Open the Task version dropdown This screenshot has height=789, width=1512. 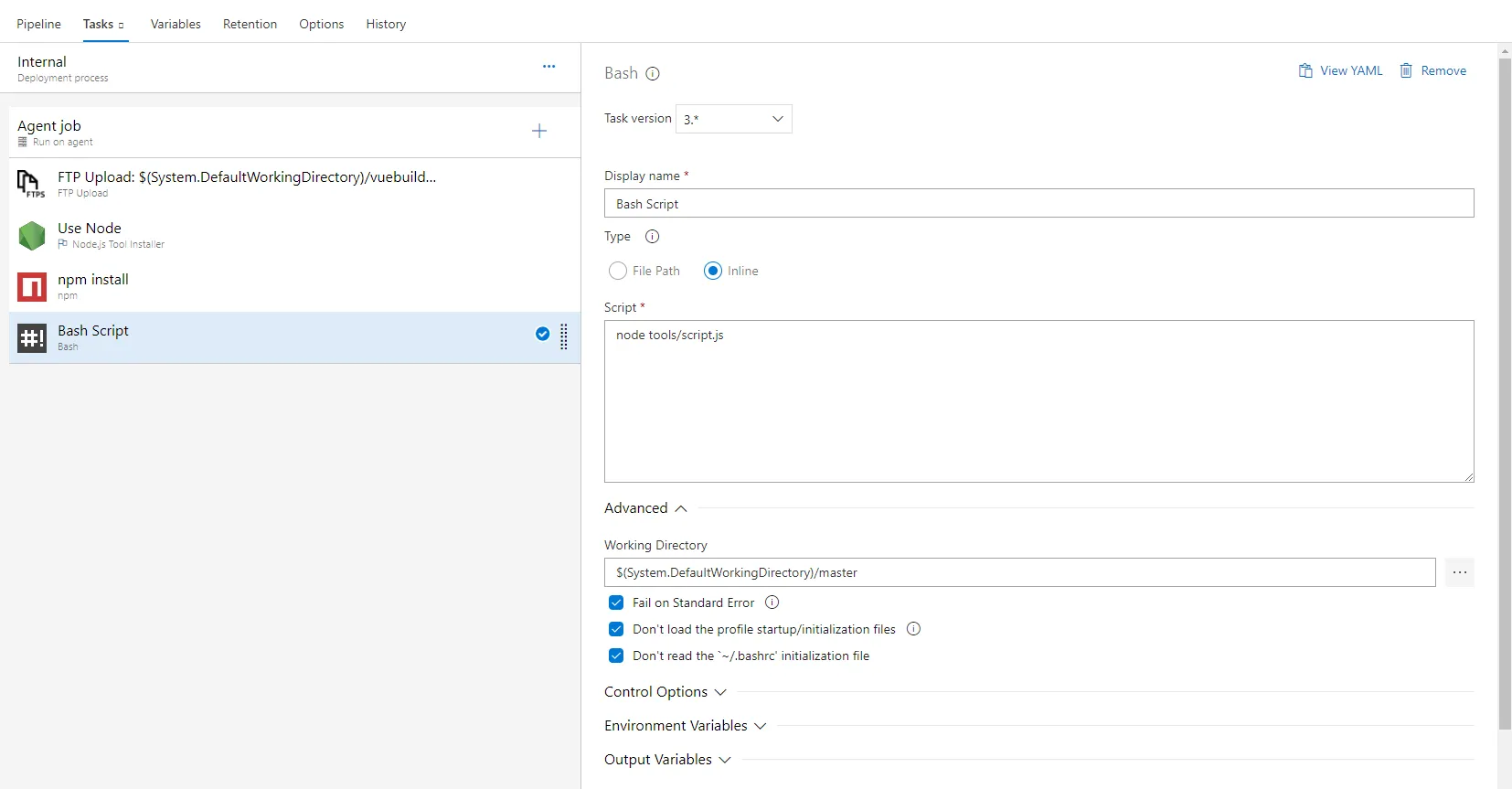(x=734, y=119)
